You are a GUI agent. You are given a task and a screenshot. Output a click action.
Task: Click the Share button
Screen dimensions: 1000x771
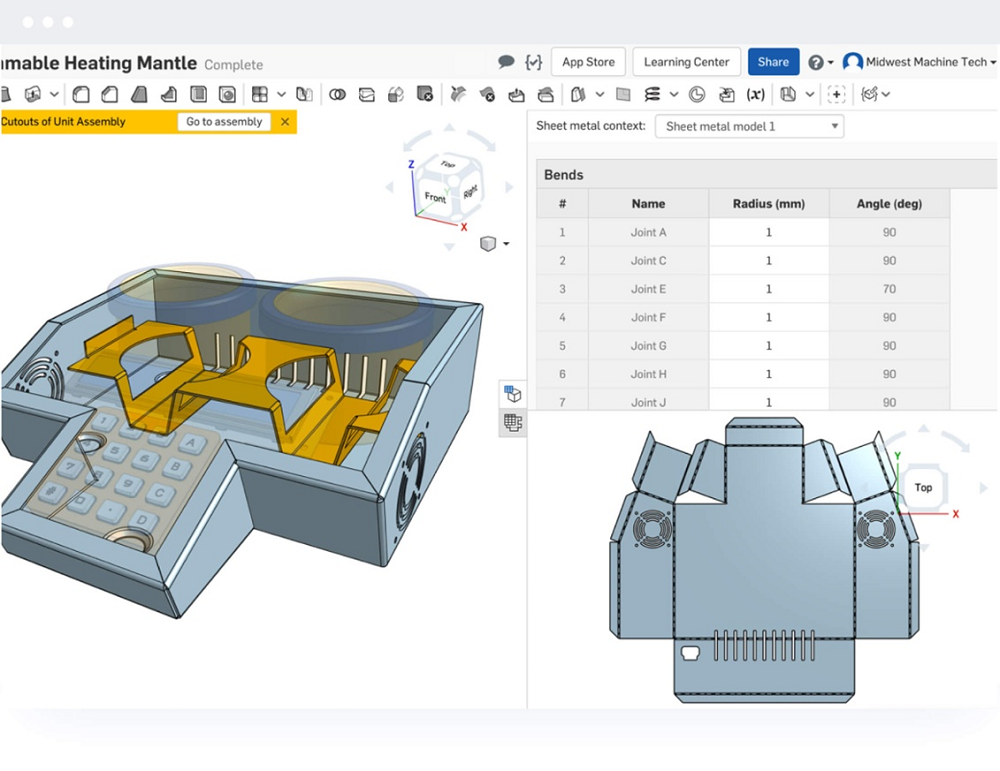pyautogui.click(x=774, y=62)
